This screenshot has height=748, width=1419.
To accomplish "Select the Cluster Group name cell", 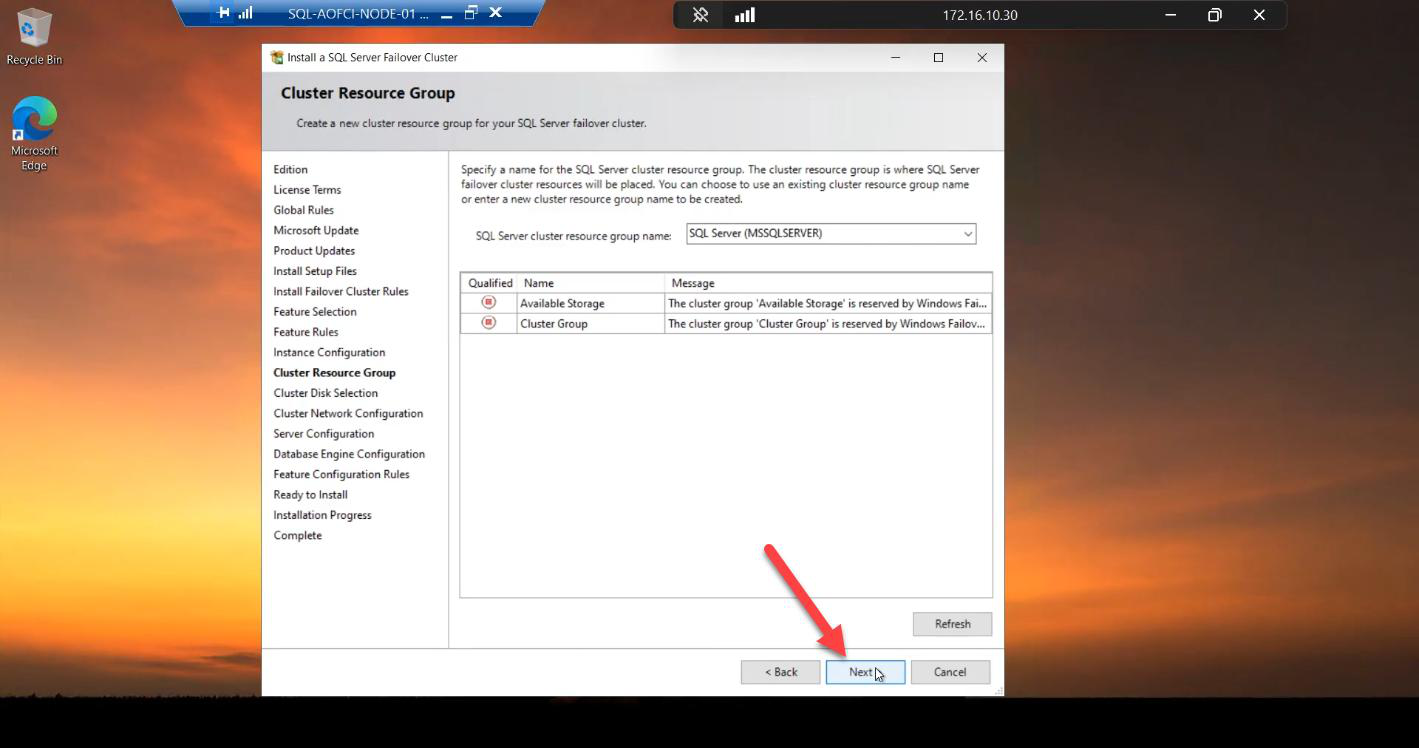I will click(x=591, y=323).
